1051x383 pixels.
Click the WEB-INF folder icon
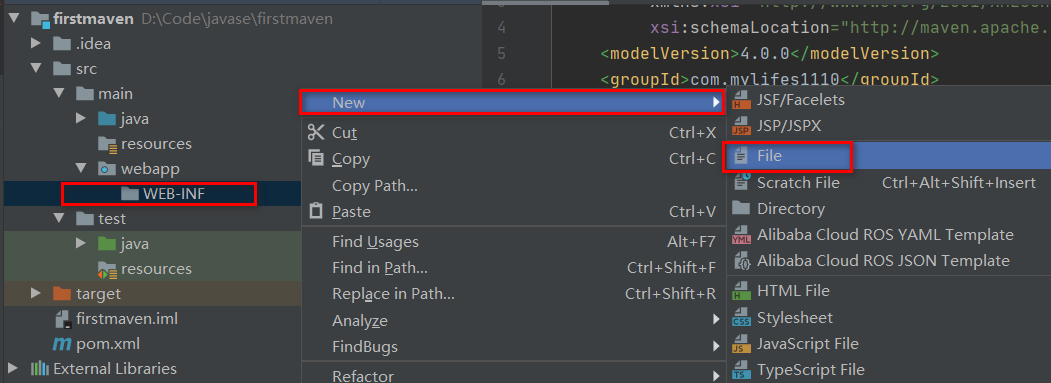tap(129, 194)
